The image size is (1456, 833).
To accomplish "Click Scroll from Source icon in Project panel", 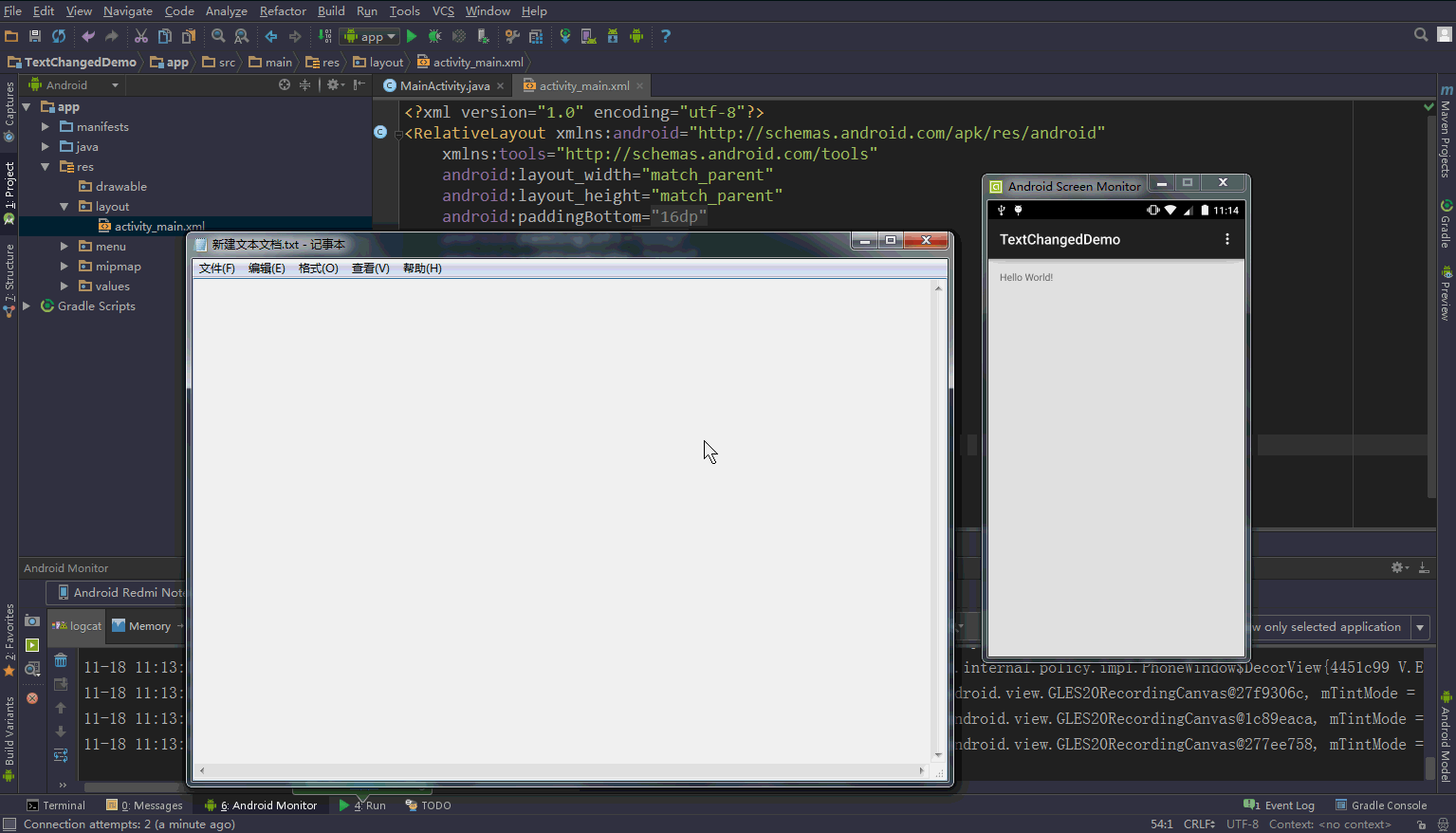I will 284,84.
